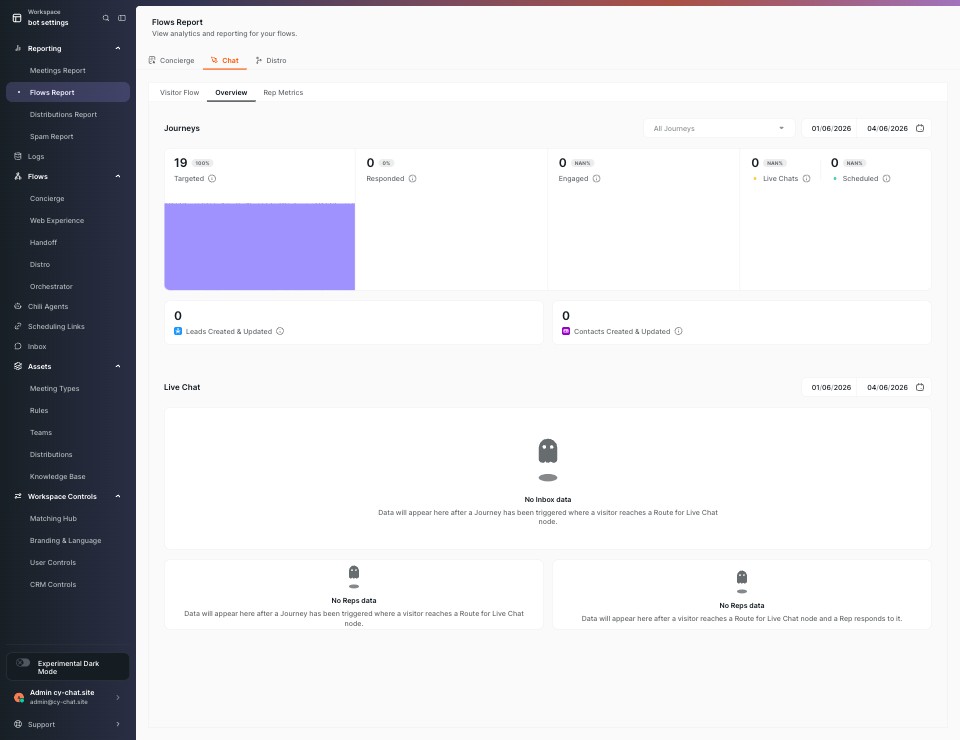This screenshot has height=740, width=960.
Task: Open Spam Report in sidebar
Action: (x=51, y=136)
